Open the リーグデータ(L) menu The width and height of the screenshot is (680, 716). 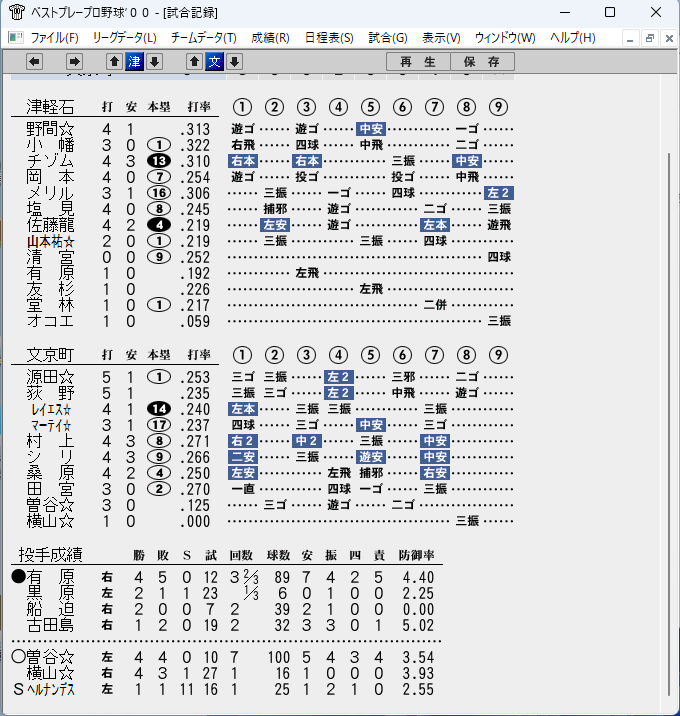[x=125, y=37]
